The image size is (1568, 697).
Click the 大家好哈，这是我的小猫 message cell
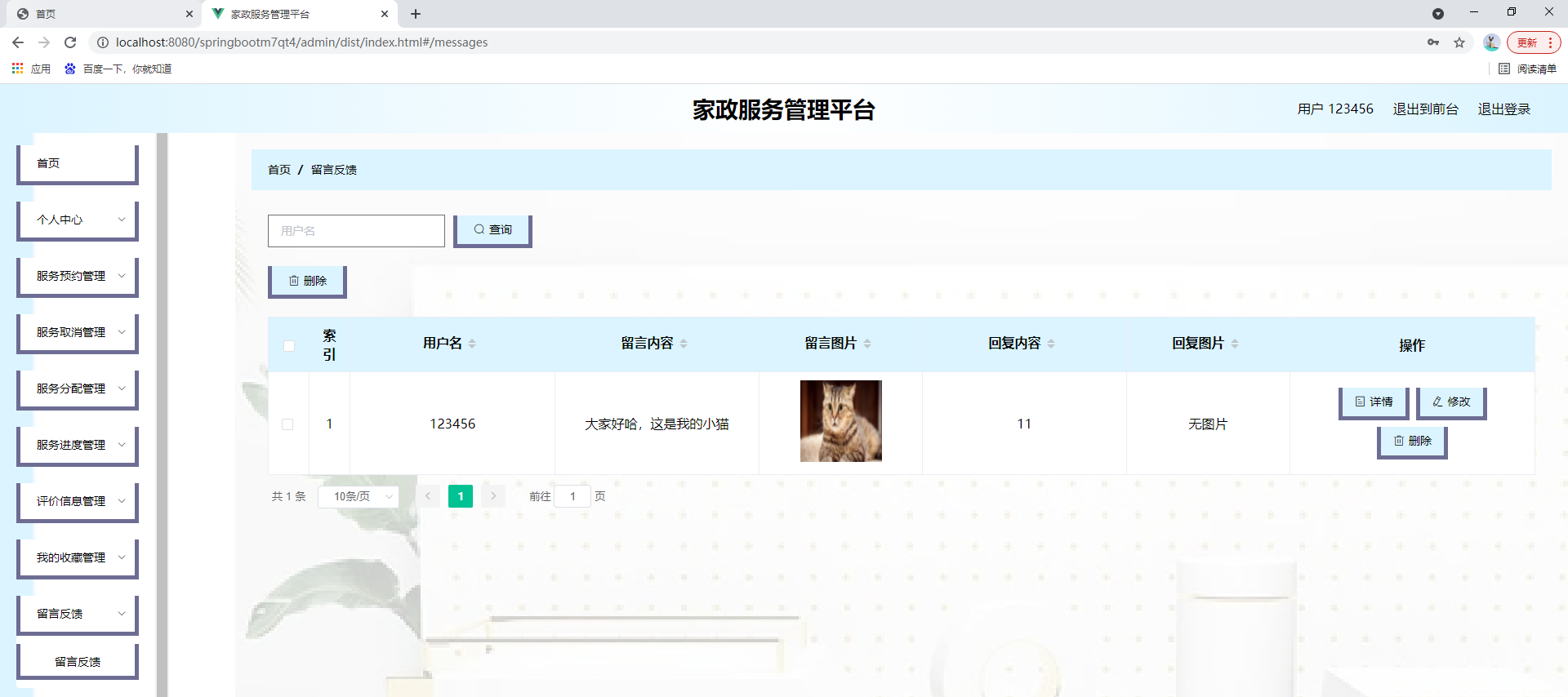(x=657, y=424)
